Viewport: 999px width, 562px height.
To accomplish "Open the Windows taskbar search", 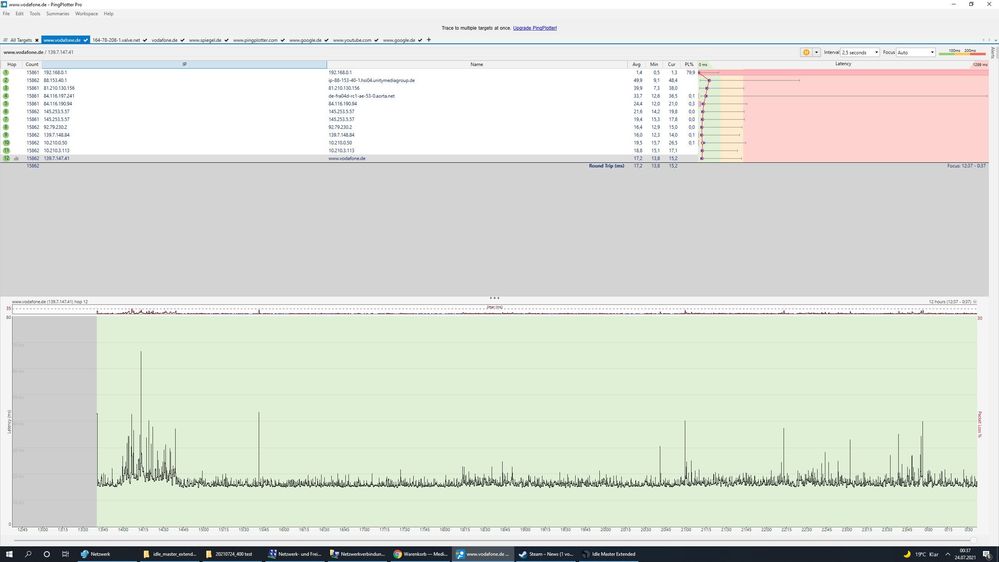I will (28, 554).
